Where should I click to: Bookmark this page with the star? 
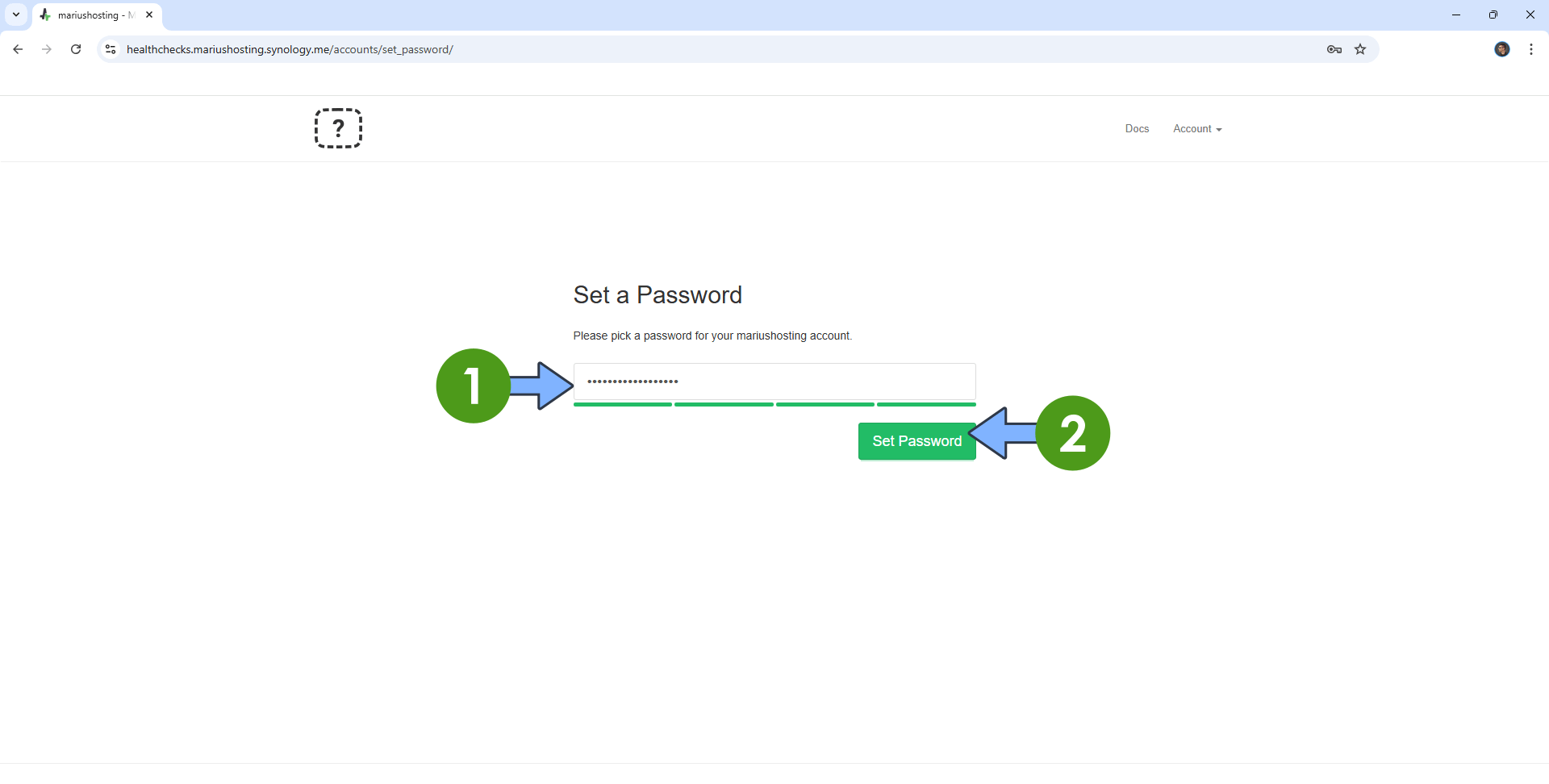(1360, 49)
